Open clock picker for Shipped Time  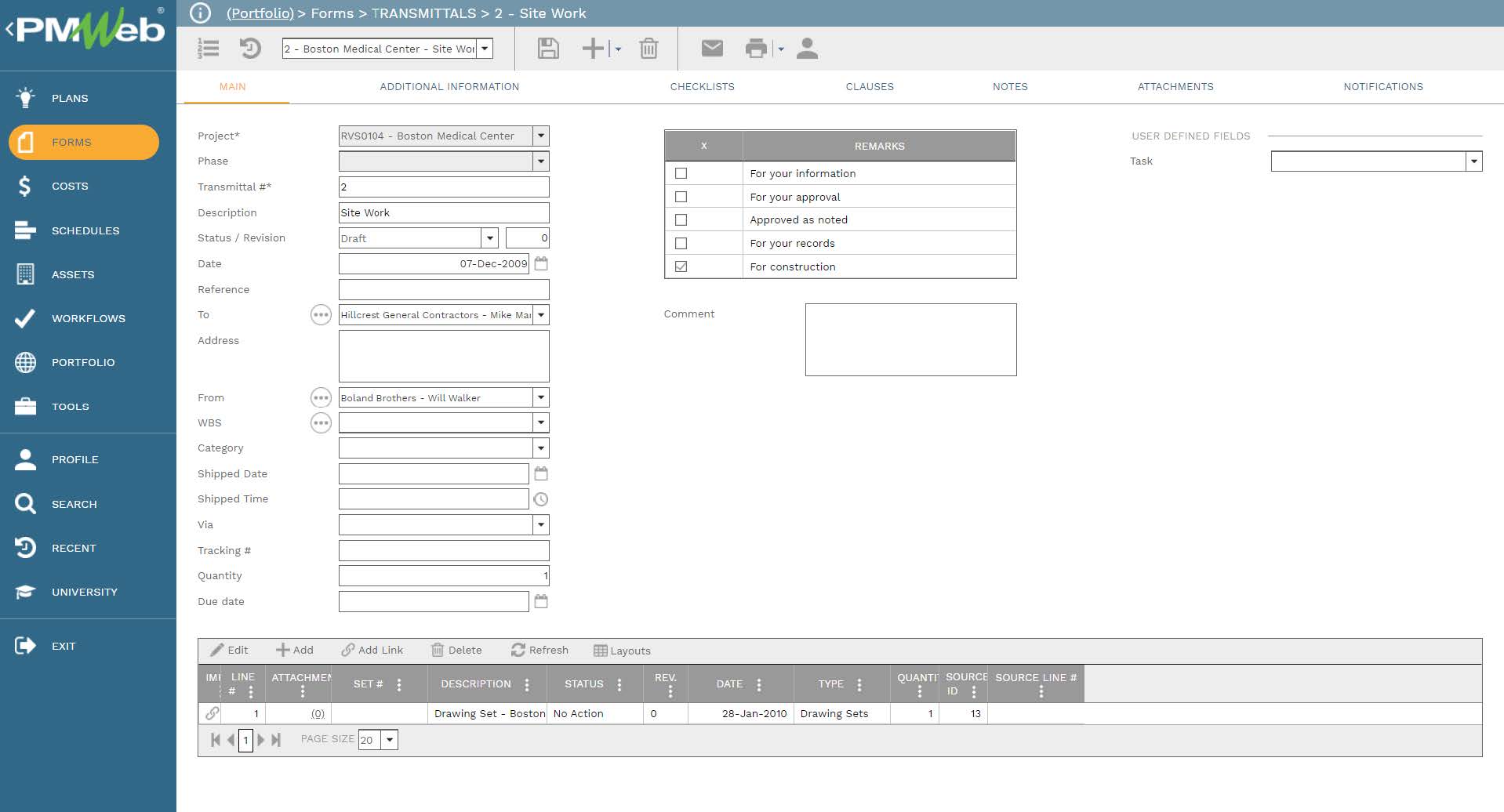point(541,499)
